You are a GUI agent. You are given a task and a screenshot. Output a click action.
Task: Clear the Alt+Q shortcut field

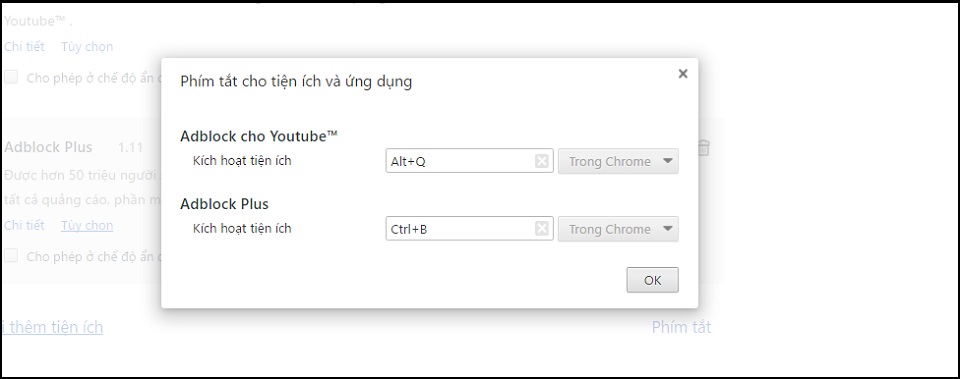[x=541, y=161]
